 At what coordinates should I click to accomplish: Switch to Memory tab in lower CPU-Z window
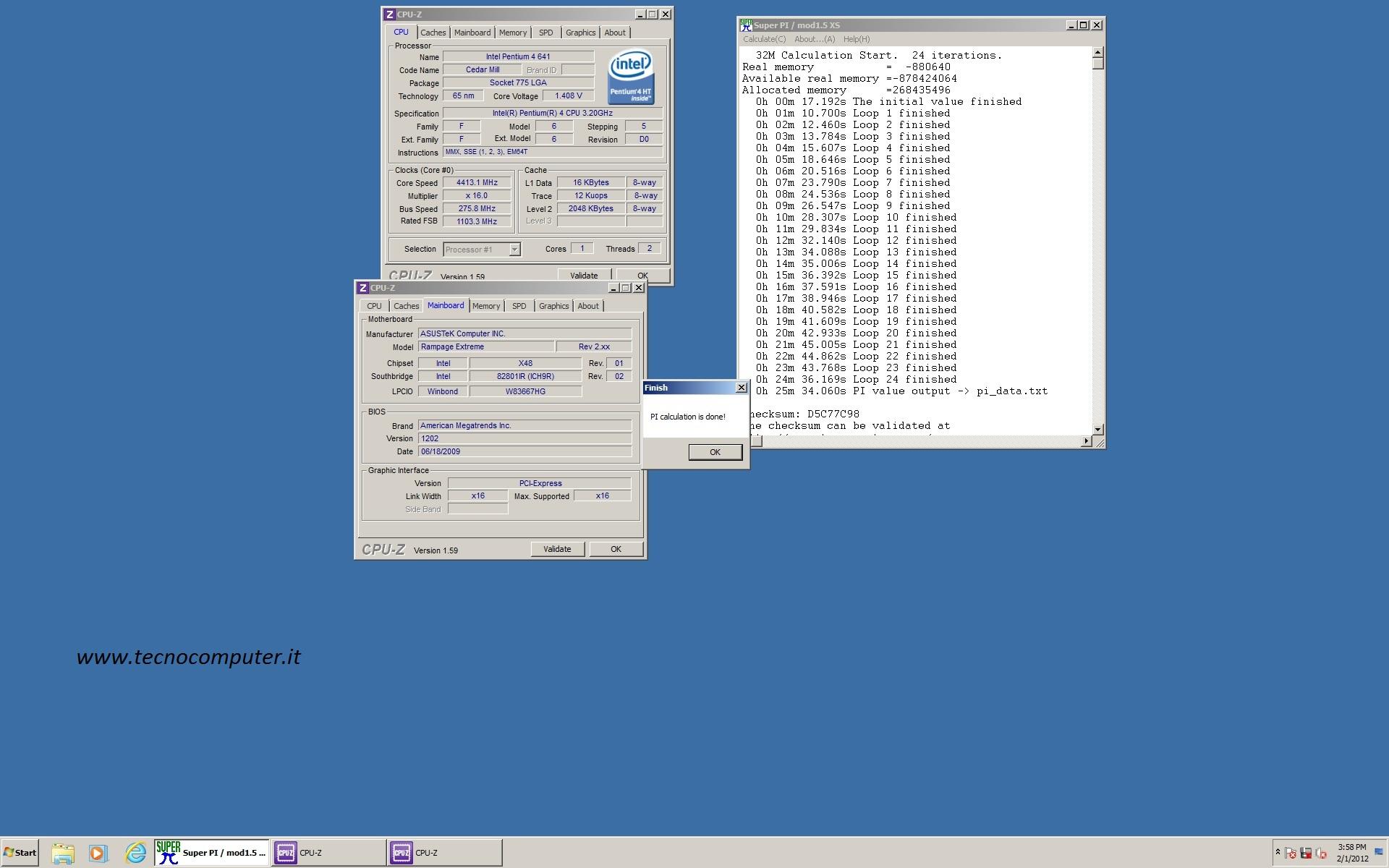pyautogui.click(x=486, y=306)
